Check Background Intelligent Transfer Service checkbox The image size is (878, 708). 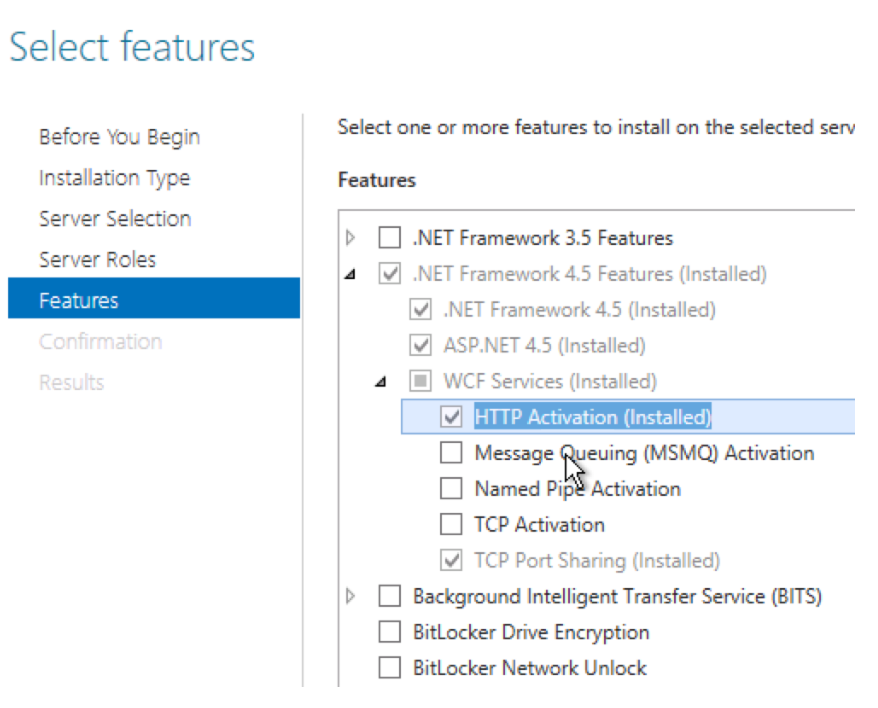point(389,597)
